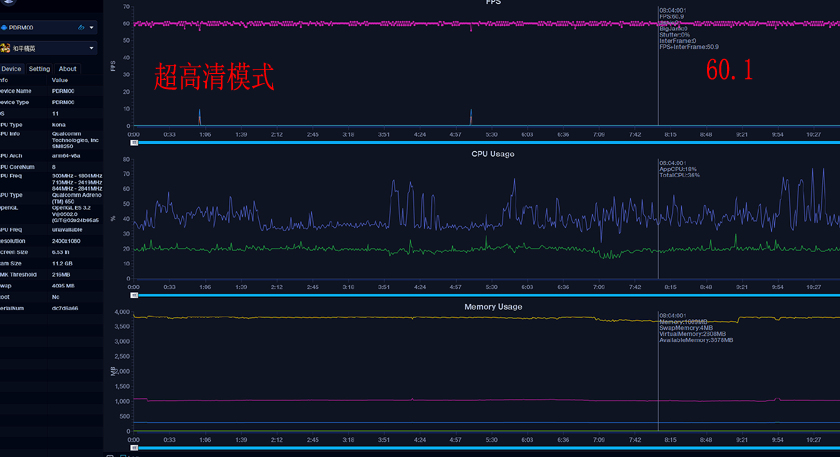This screenshot has width=840, height=457.
Task: Click the Swap value 4095 MB
Action: (x=63, y=286)
